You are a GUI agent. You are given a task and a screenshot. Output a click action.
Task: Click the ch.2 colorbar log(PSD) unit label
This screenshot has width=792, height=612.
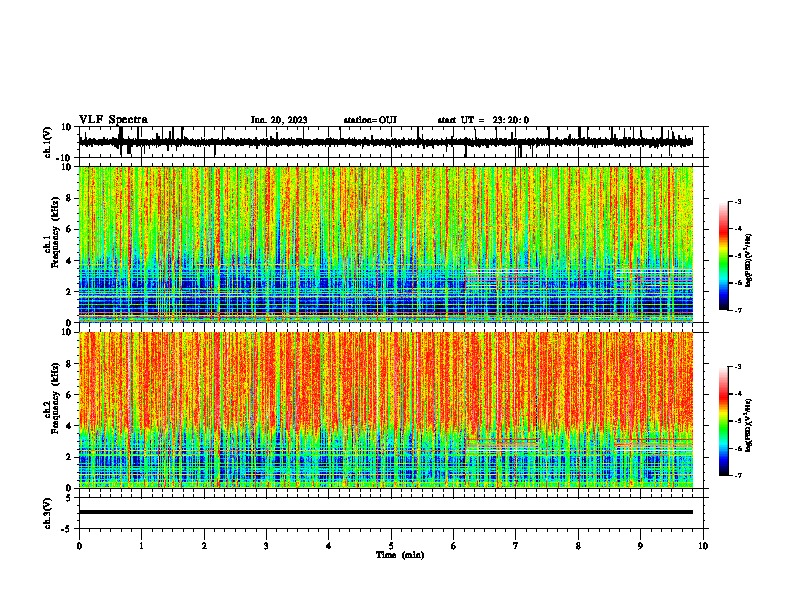(749, 426)
